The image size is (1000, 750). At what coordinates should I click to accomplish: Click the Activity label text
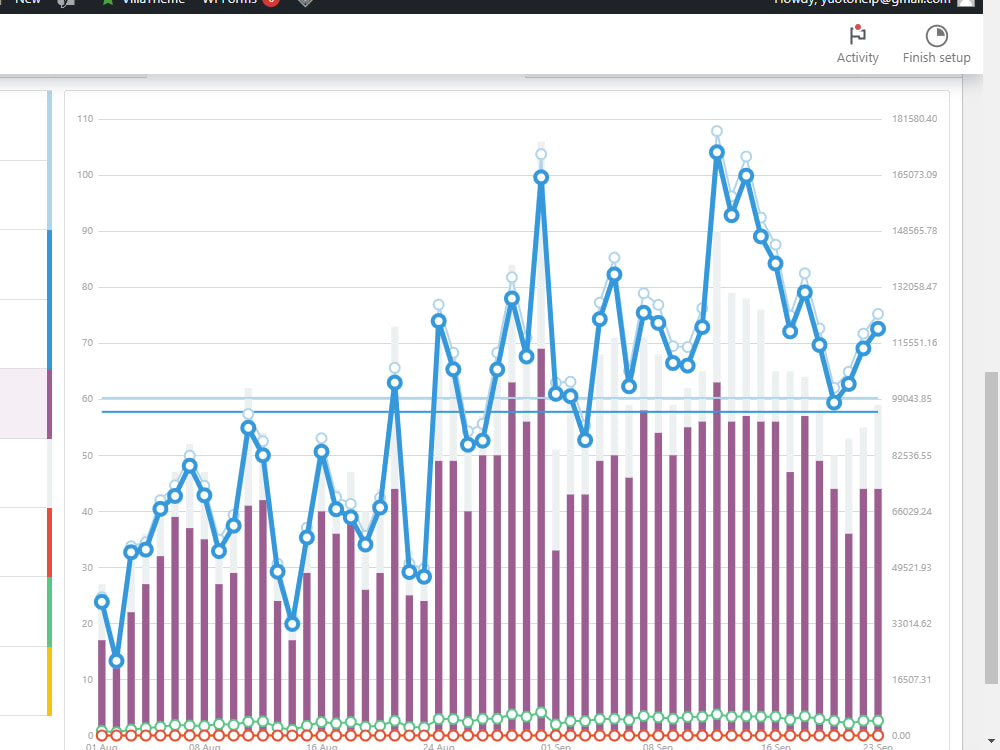pos(857,57)
